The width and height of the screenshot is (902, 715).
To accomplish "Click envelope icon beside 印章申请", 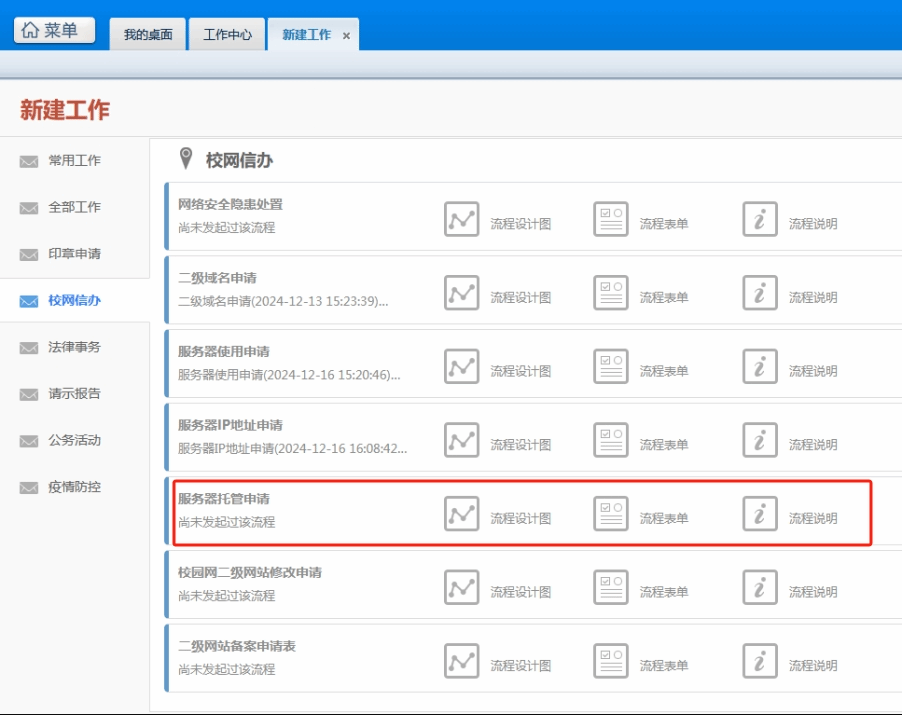I will 29,254.
